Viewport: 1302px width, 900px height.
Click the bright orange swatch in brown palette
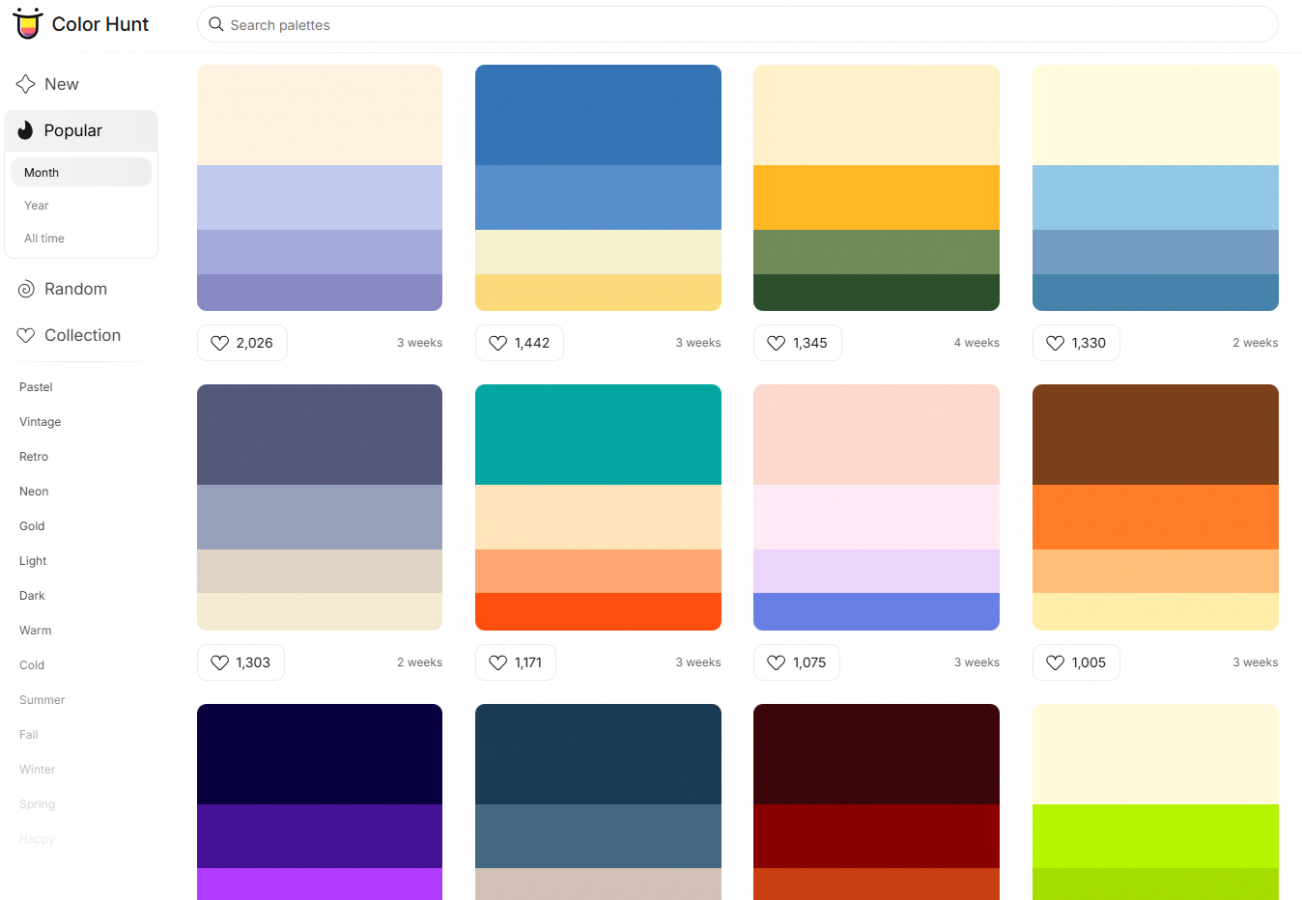tap(1155, 517)
